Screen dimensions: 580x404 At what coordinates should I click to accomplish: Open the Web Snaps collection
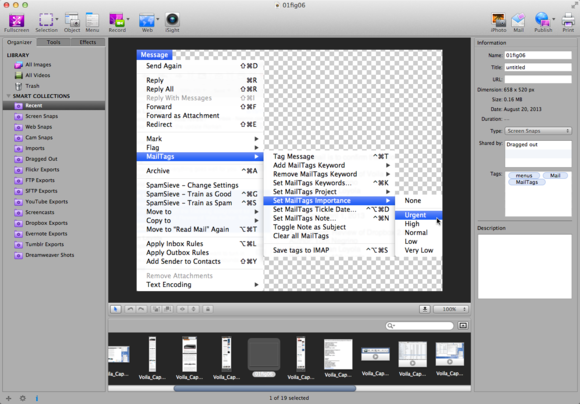click(x=38, y=127)
